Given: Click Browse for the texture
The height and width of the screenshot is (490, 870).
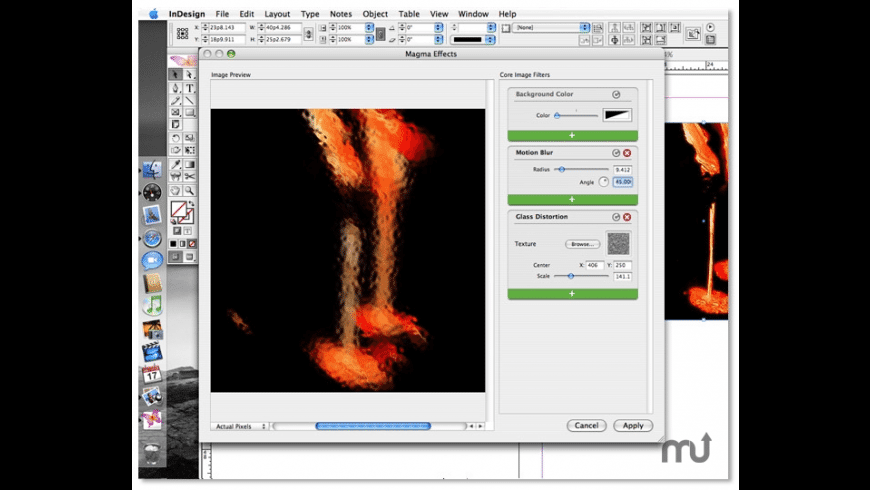Looking at the screenshot, I should [581, 244].
